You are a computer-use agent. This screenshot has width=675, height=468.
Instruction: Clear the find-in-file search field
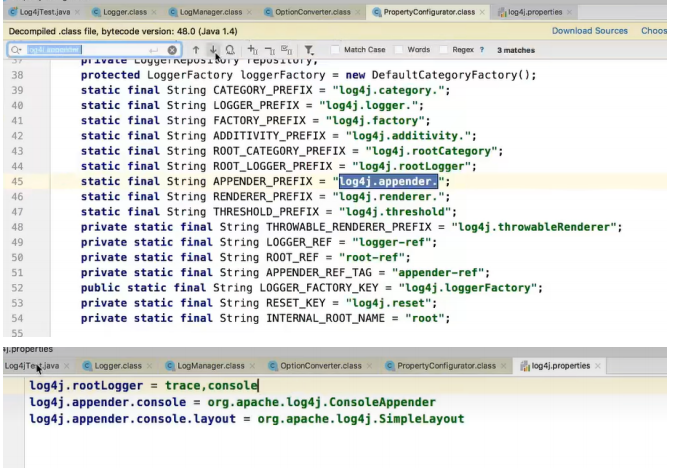click(x=172, y=50)
